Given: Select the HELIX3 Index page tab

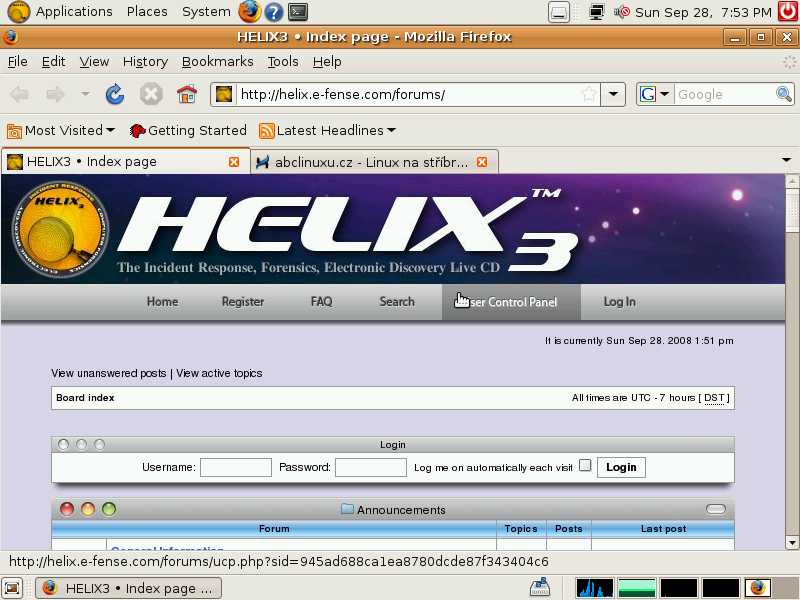Looking at the screenshot, I should click(126, 162).
